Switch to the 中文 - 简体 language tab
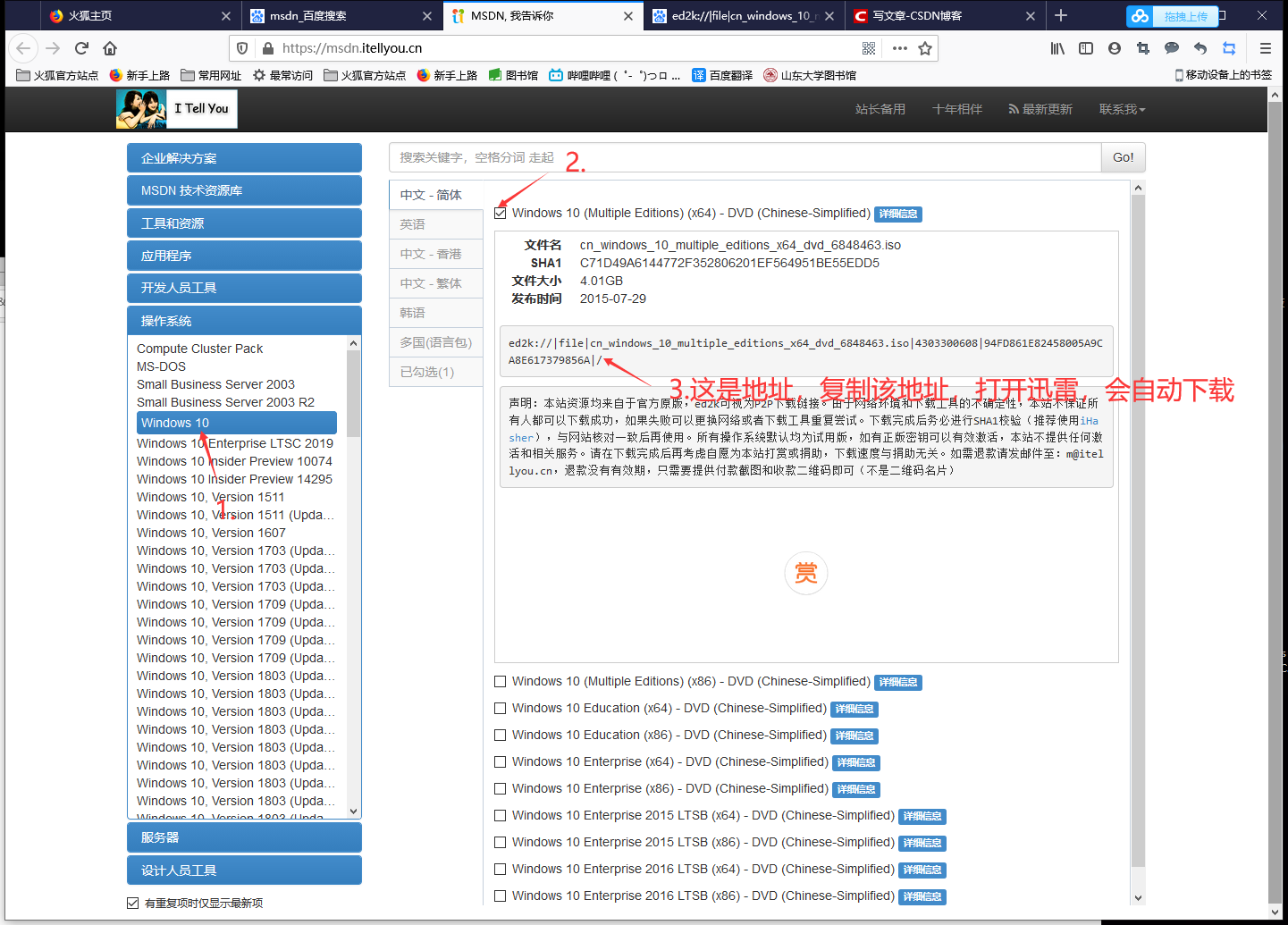 click(x=436, y=195)
